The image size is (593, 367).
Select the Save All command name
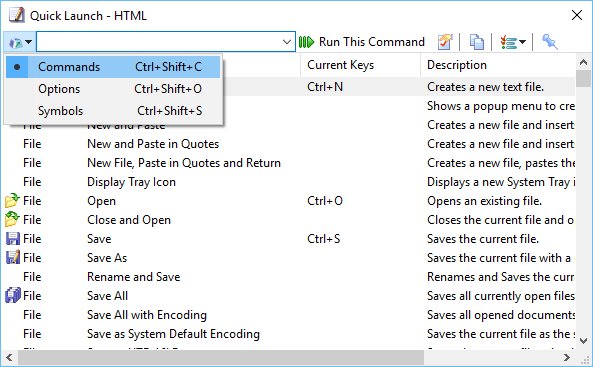(x=107, y=295)
